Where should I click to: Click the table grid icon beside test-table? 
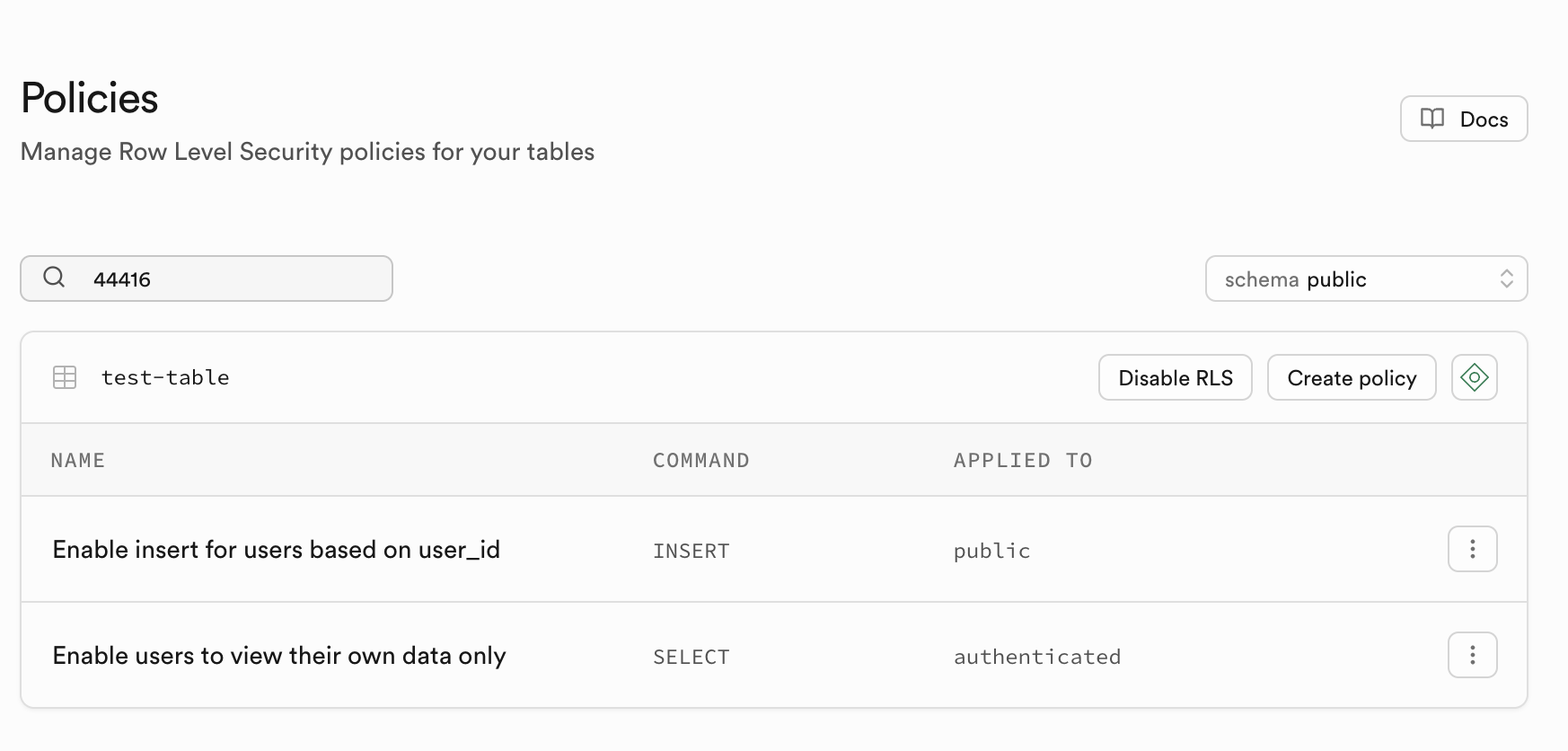[x=65, y=377]
